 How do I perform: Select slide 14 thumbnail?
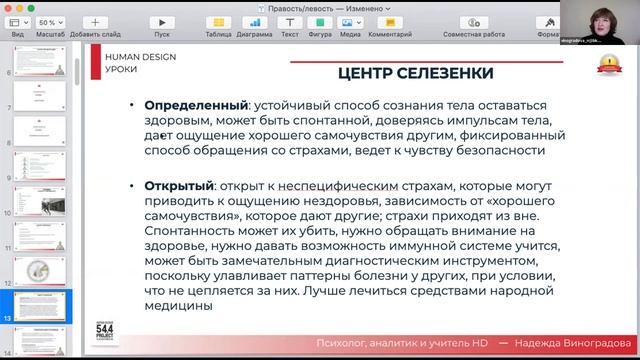pyautogui.click(x=40, y=341)
